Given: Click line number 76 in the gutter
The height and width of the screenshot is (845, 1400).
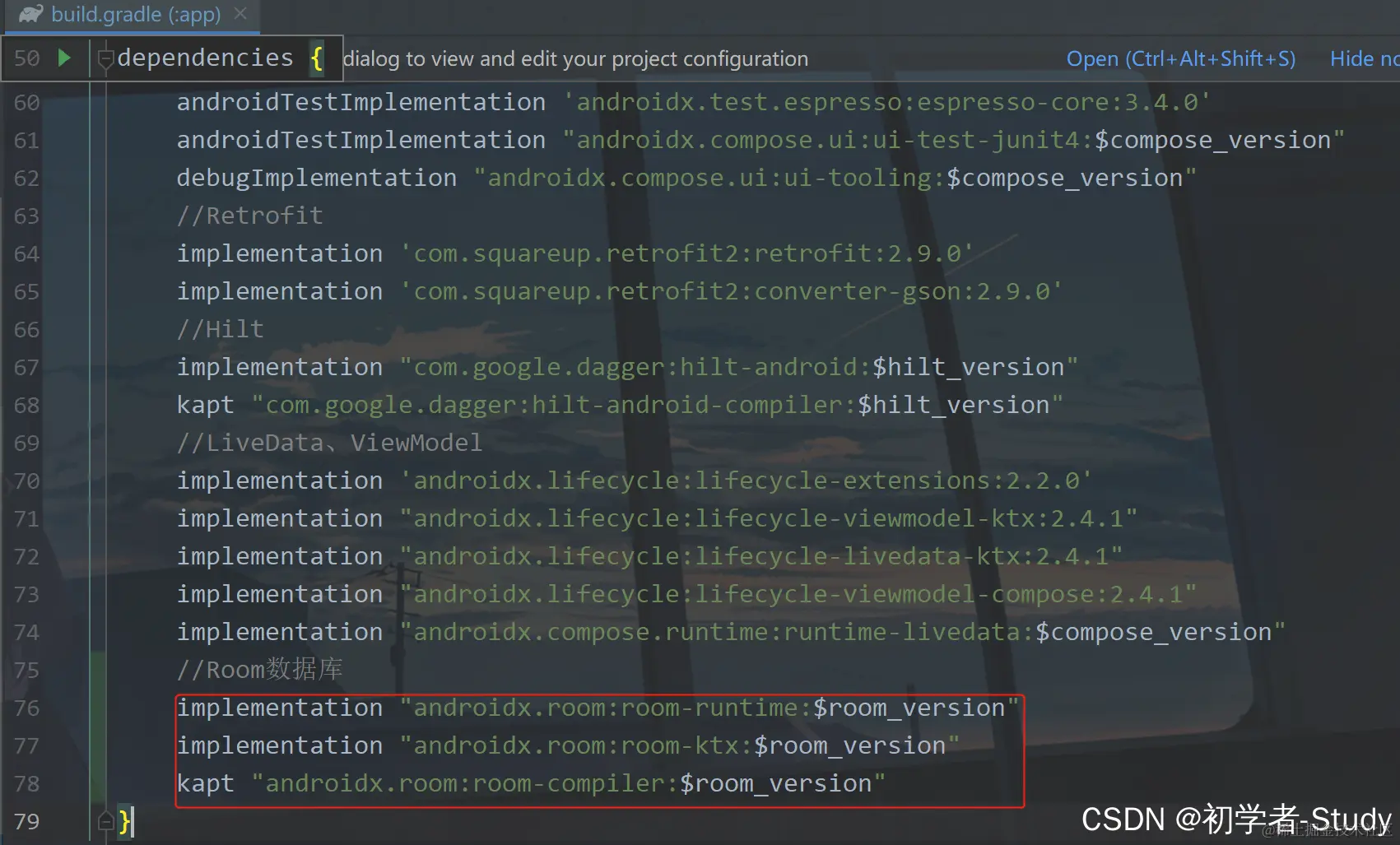Looking at the screenshot, I should 26,708.
